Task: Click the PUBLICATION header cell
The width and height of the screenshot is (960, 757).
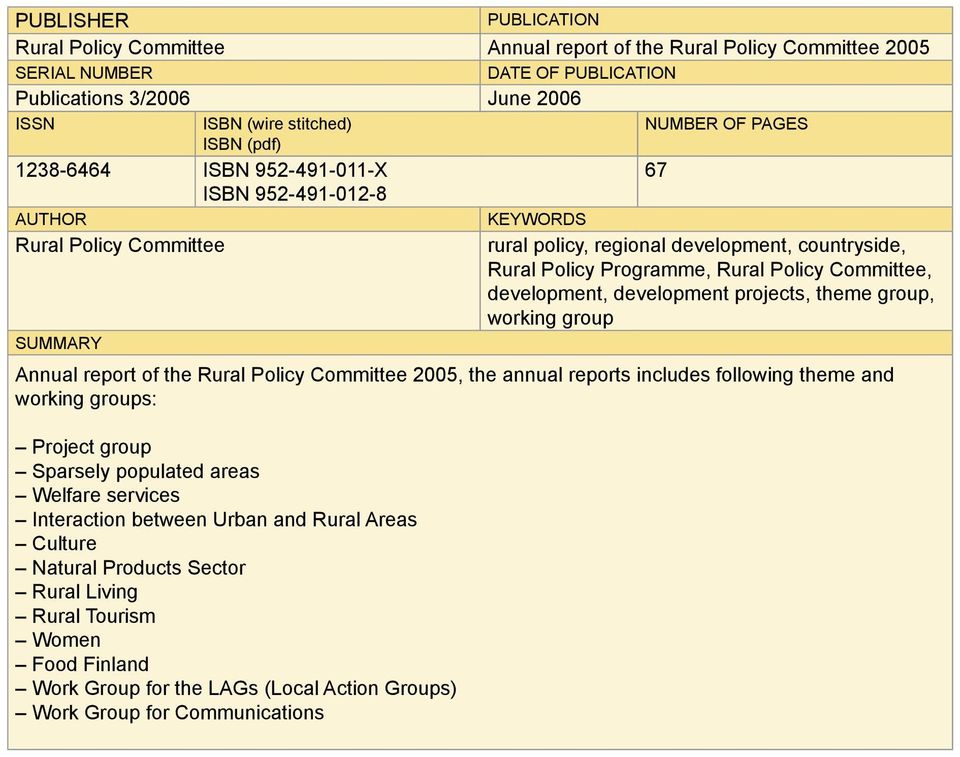Action: click(x=716, y=20)
